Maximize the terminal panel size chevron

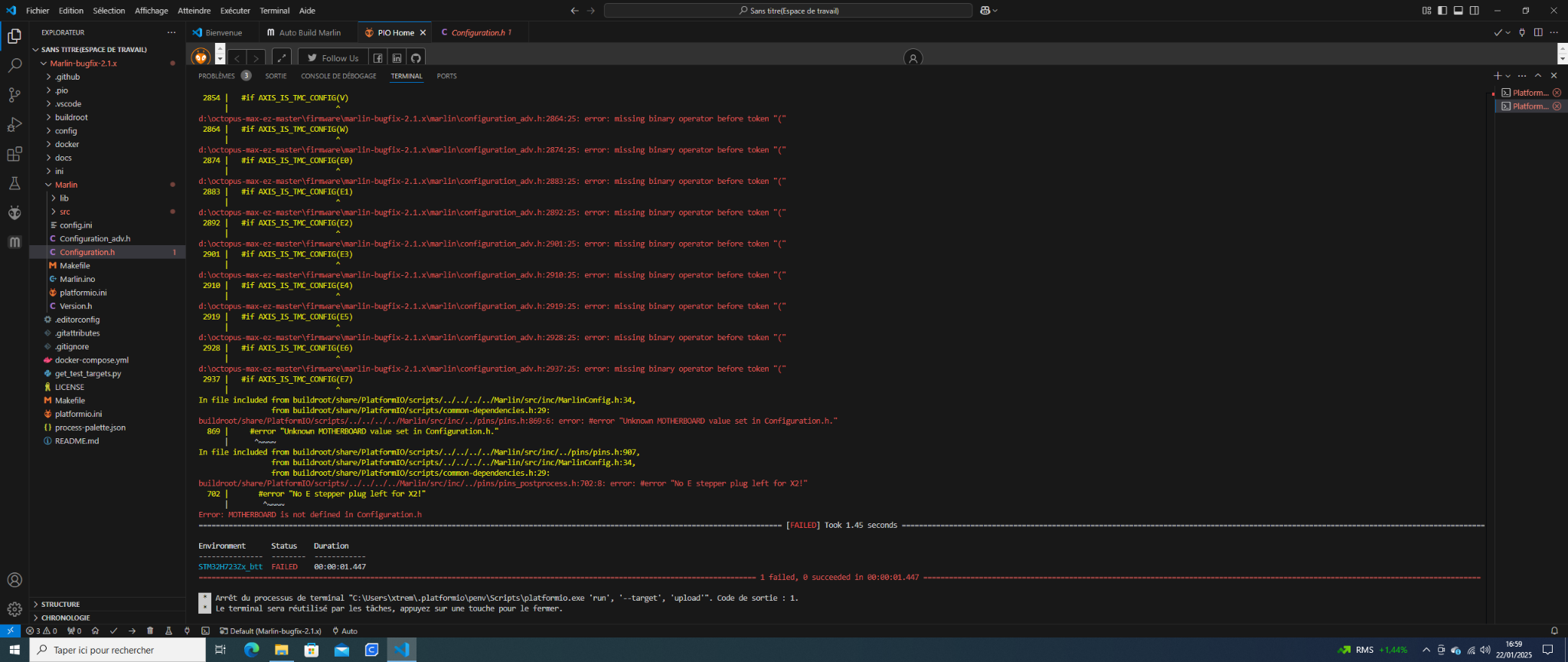coord(1538,76)
